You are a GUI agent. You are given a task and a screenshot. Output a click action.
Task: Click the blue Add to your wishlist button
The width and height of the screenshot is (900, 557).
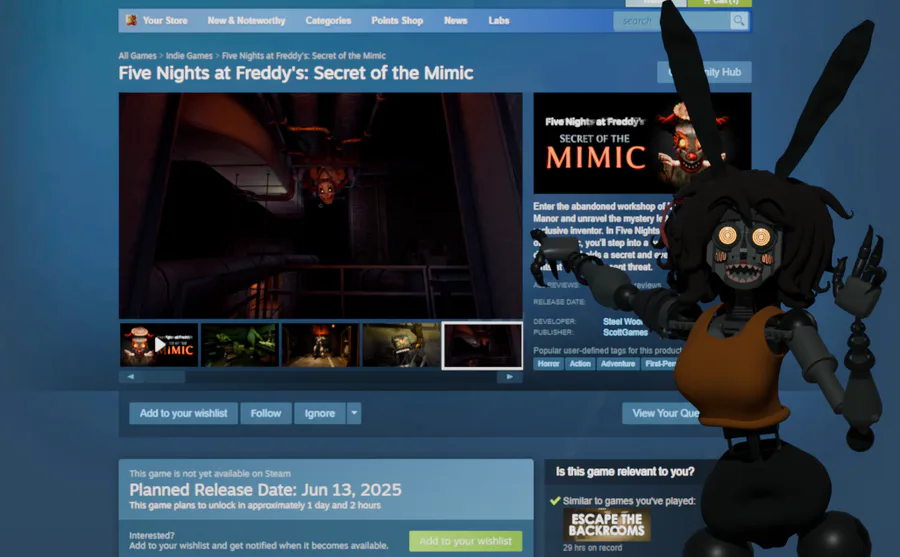(x=184, y=413)
